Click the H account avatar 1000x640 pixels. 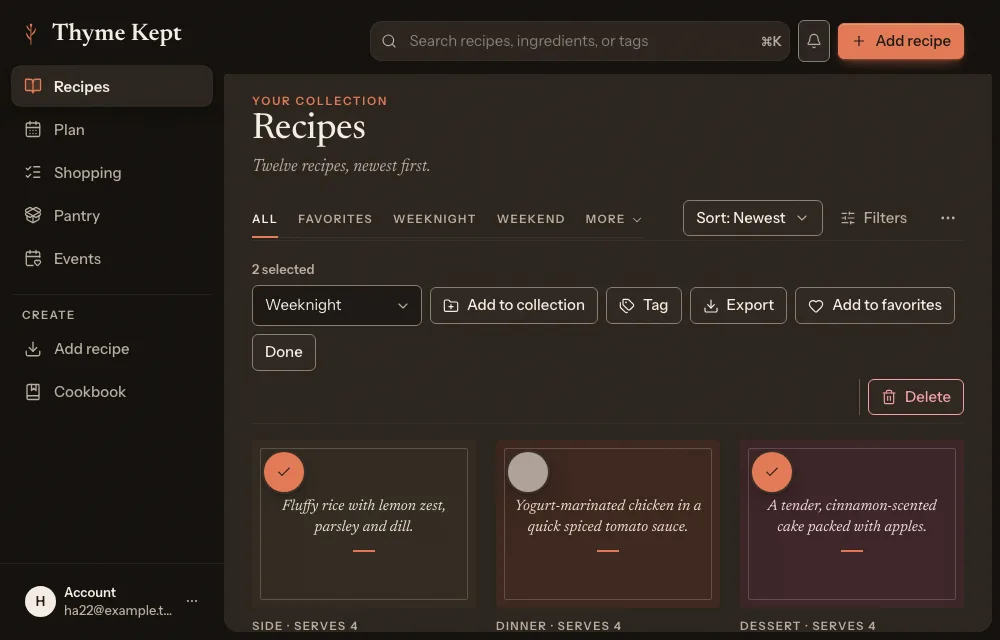click(40, 601)
